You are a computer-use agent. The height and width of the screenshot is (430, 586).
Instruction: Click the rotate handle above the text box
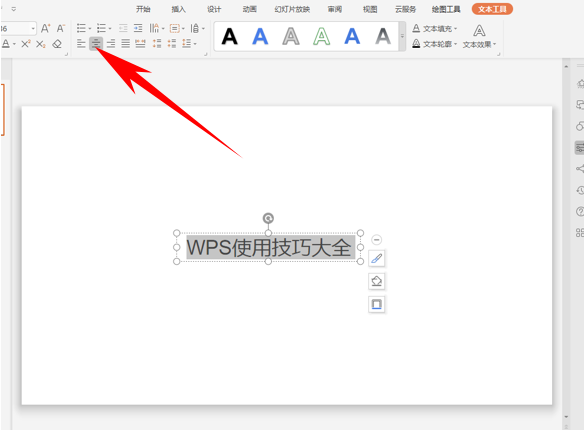coord(268,218)
